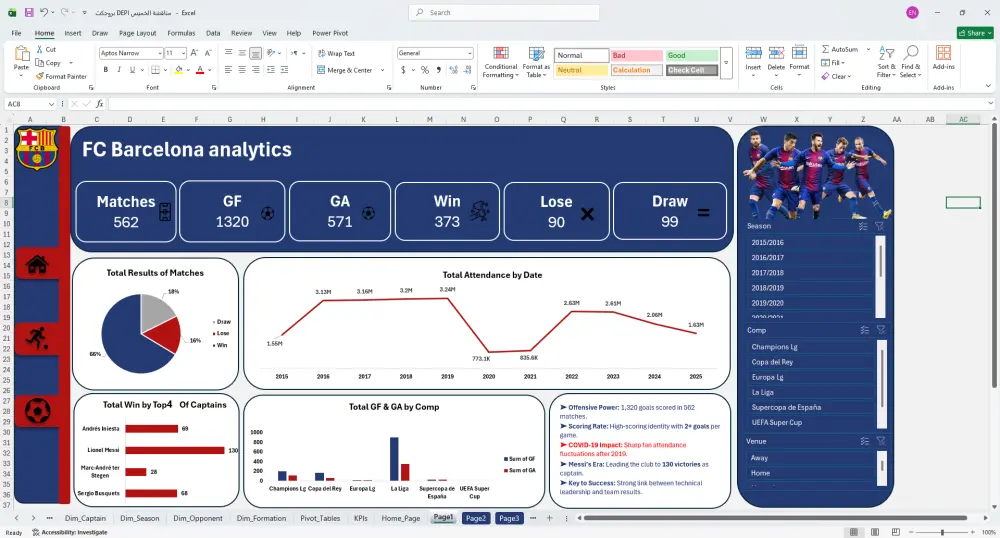This screenshot has height=538, width=1000.
Task: Clear filter on Venue slicer
Action: click(x=881, y=441)
